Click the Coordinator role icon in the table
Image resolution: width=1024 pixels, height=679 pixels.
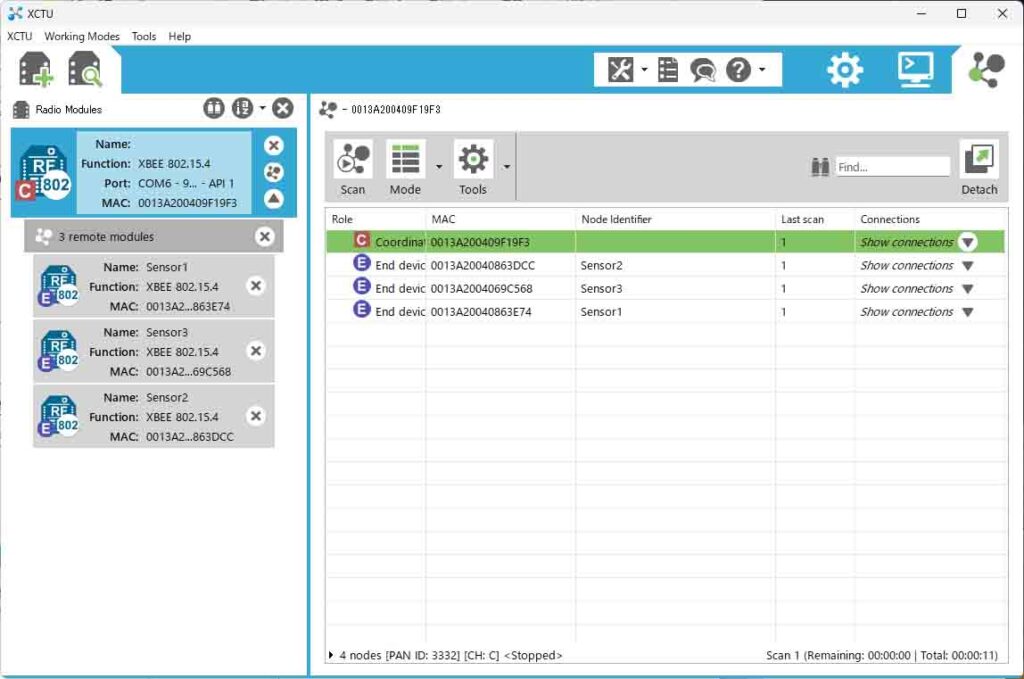(362, 241)
